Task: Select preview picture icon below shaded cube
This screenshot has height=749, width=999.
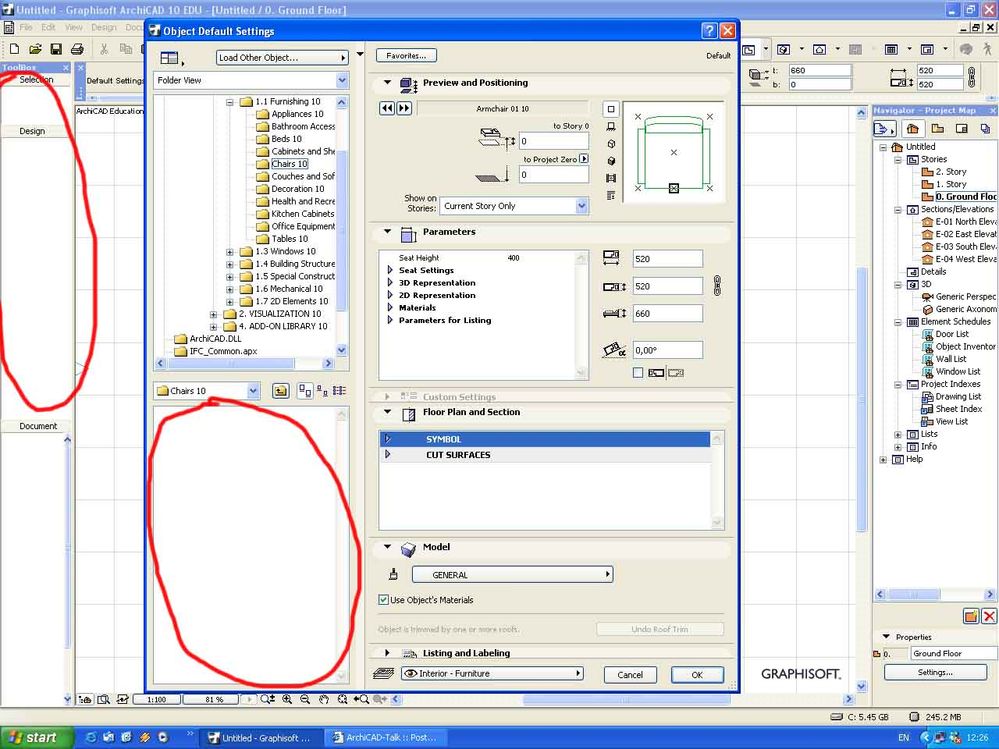Action: [x=611, y=178]
